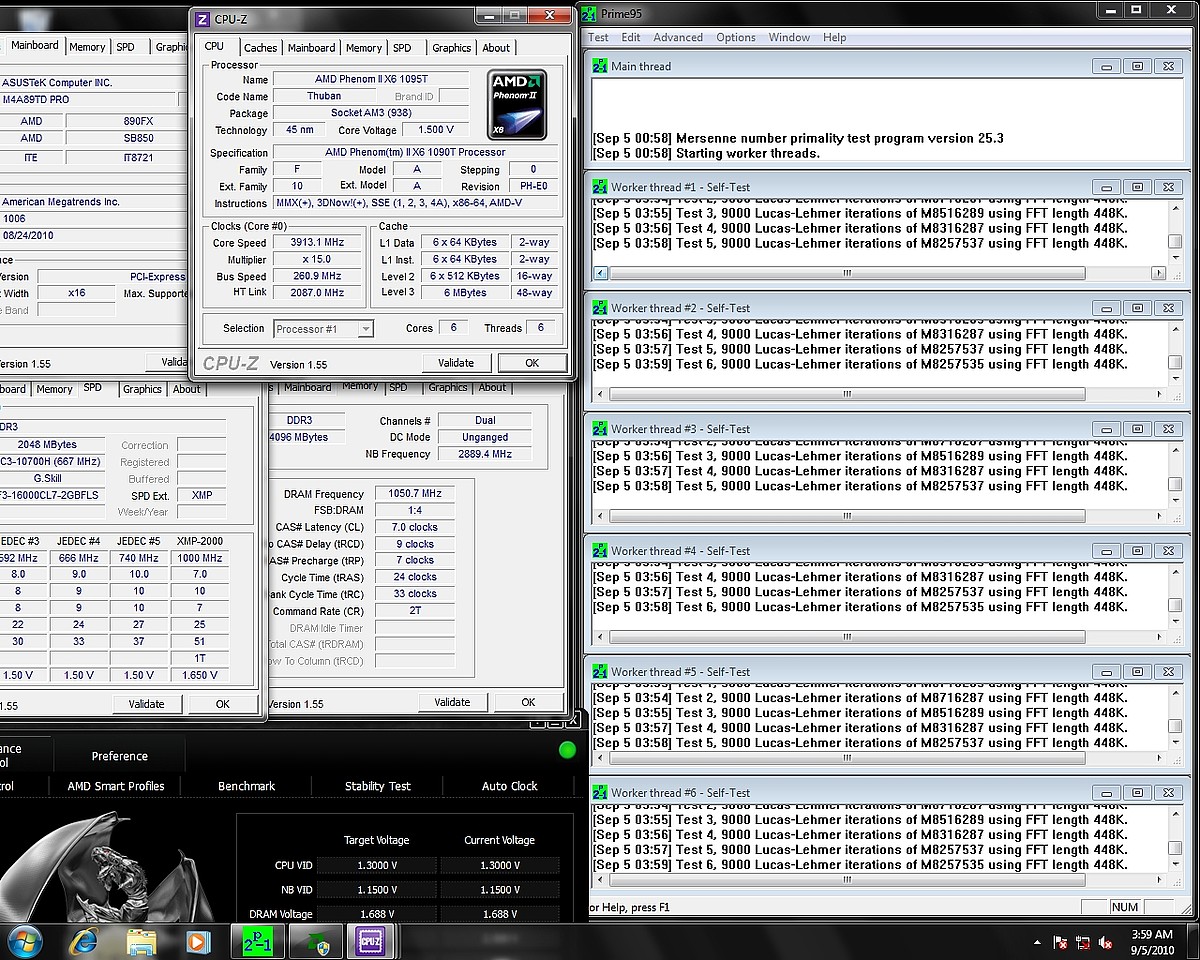Click the DRAM Frequency value 1050.7 MHz
This screenshot has height=960, width=1200.
coord(417,494)
